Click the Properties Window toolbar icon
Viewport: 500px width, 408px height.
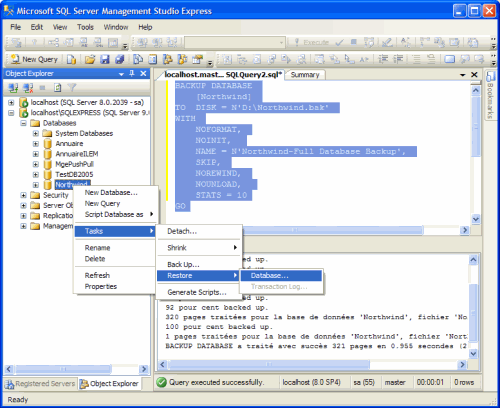tap(198, 59)
